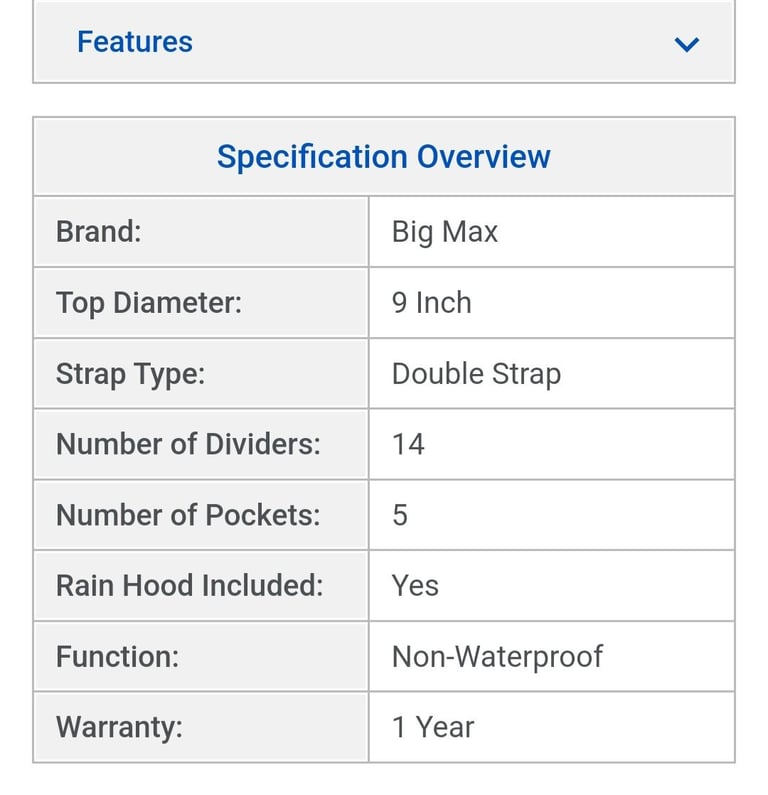Select the Warranty label cell

coord(201,728)
